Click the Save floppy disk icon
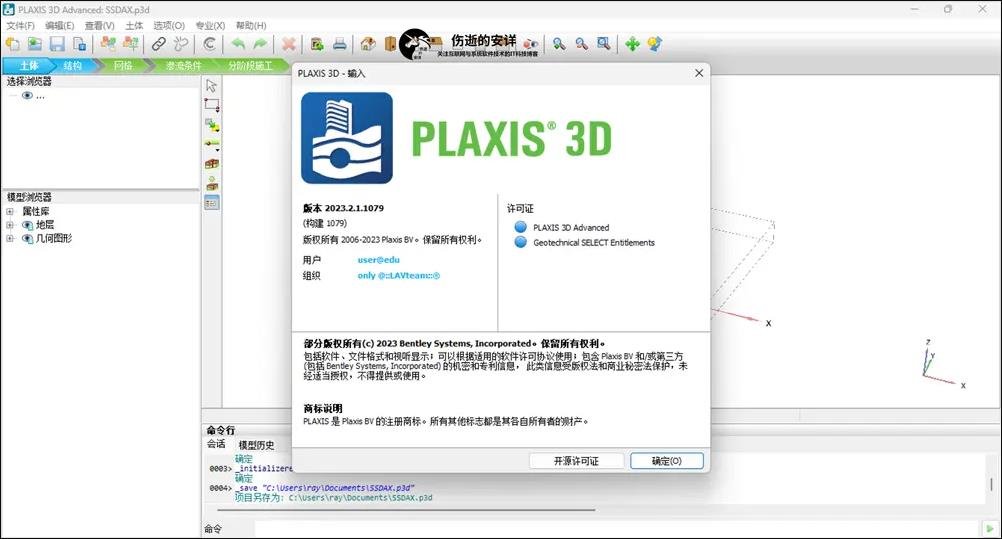 [x=58, y=44]
